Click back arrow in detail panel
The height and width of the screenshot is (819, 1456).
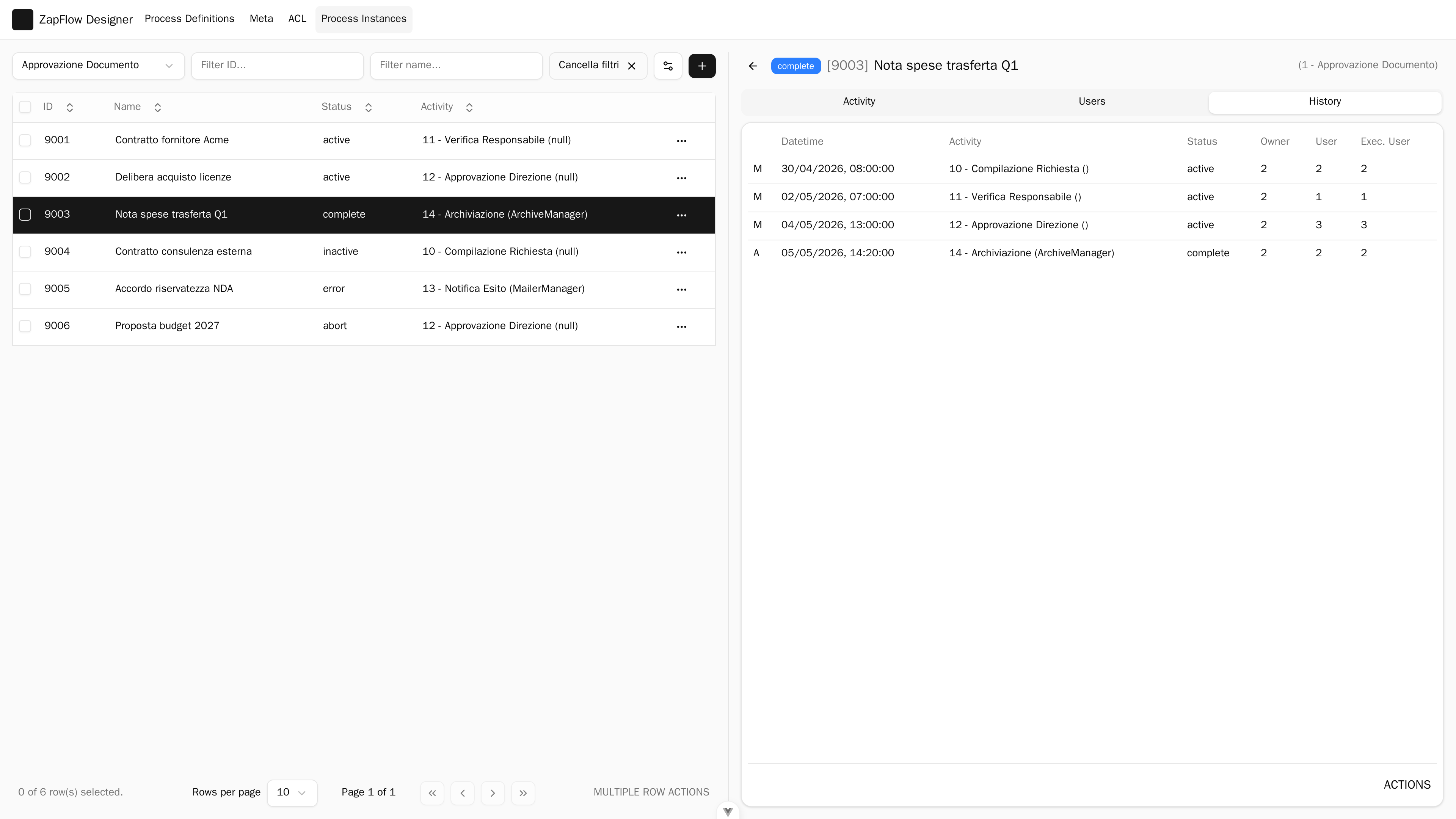[x=753, y=66]
